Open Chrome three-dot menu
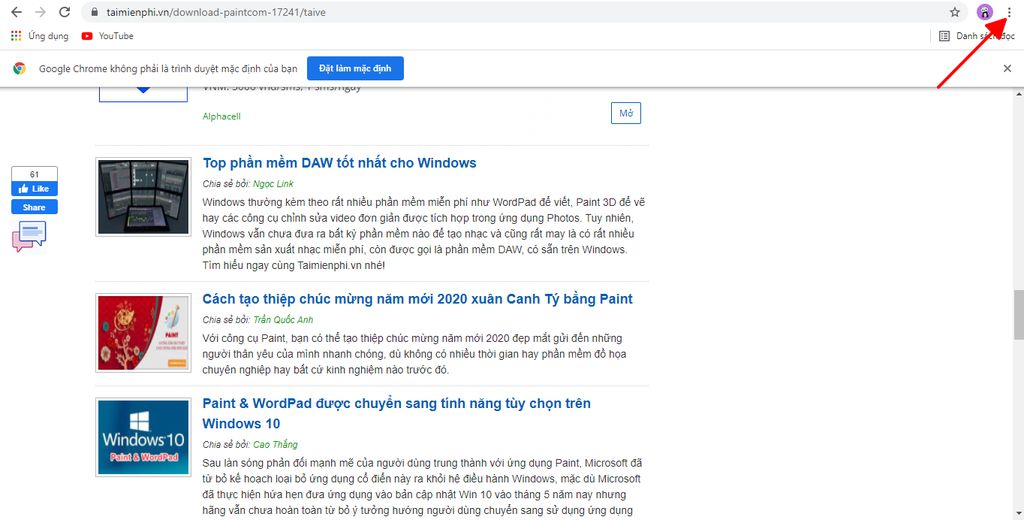This screenshot has width=1024, height=520. 1009,12
